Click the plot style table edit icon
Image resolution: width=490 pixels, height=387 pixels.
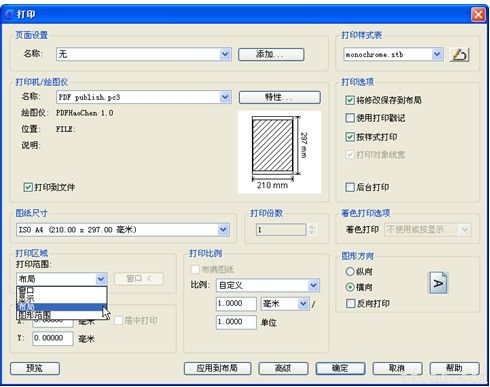click(x=460, y=55)
